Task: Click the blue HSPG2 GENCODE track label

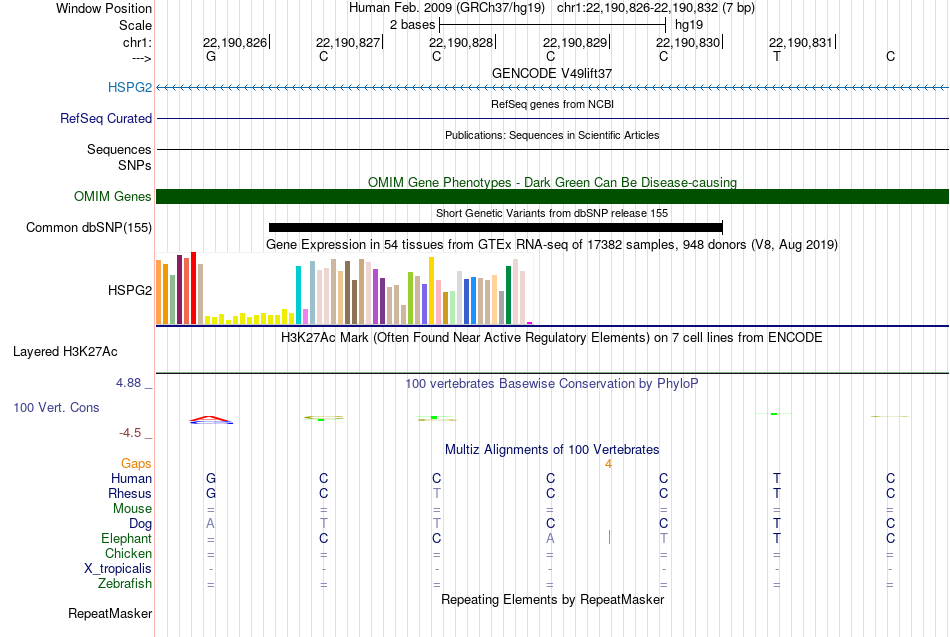Action: pos(130,87)
